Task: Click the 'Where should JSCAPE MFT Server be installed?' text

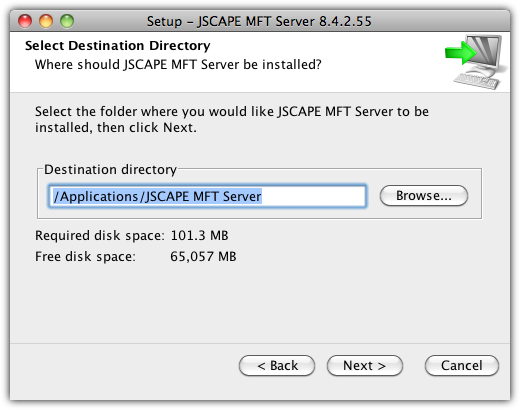Action: click(178, 64)
